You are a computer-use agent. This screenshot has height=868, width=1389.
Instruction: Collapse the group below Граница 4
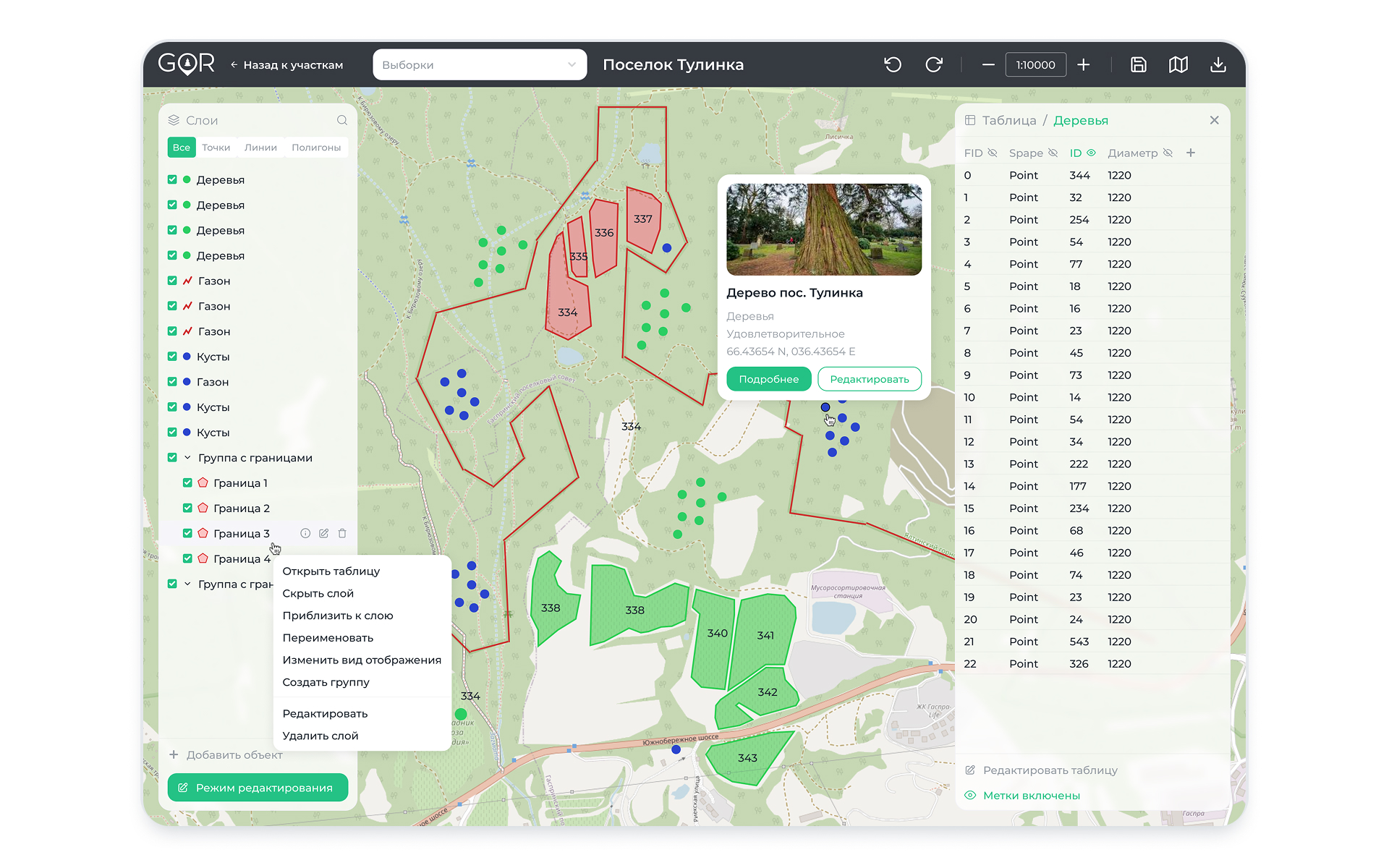pyautogui.click(x=187, y=584)
